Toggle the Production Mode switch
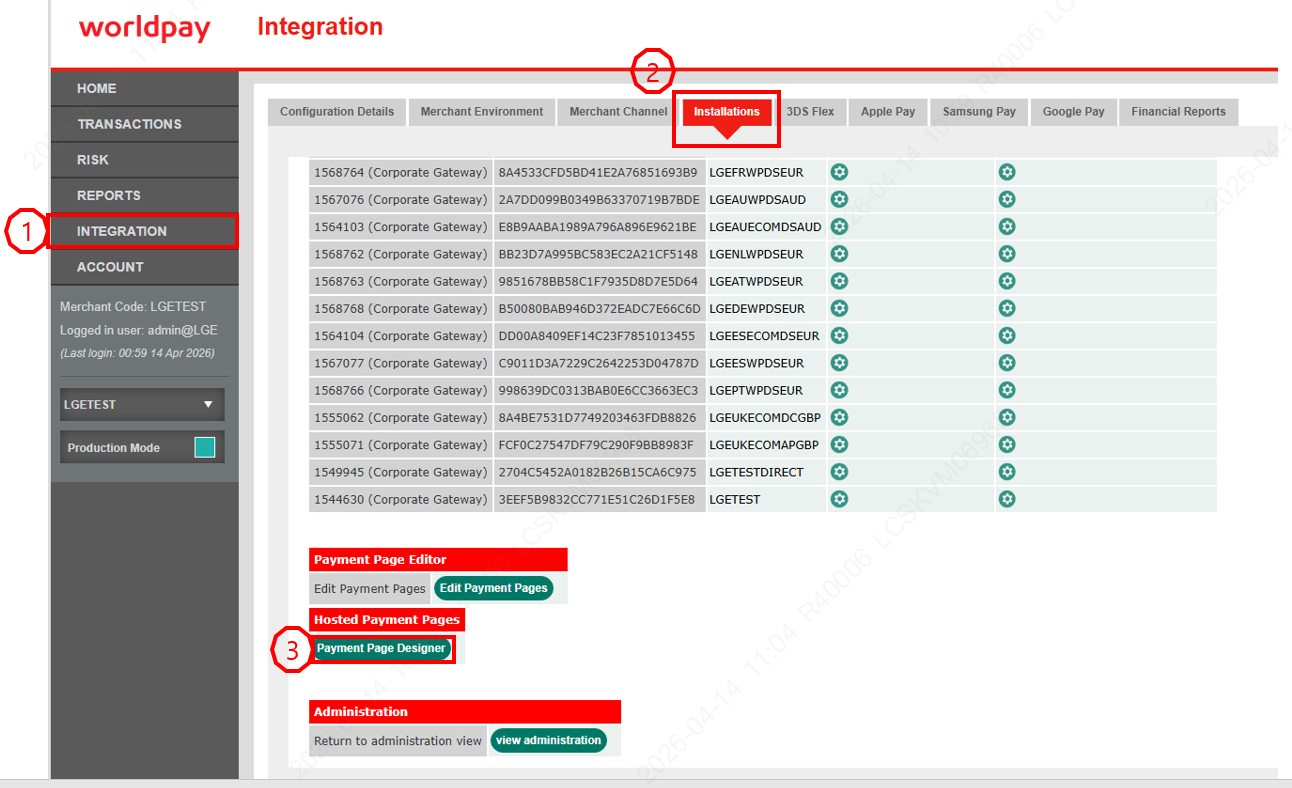Screen dimensions: 1292x788 (204, 448)
